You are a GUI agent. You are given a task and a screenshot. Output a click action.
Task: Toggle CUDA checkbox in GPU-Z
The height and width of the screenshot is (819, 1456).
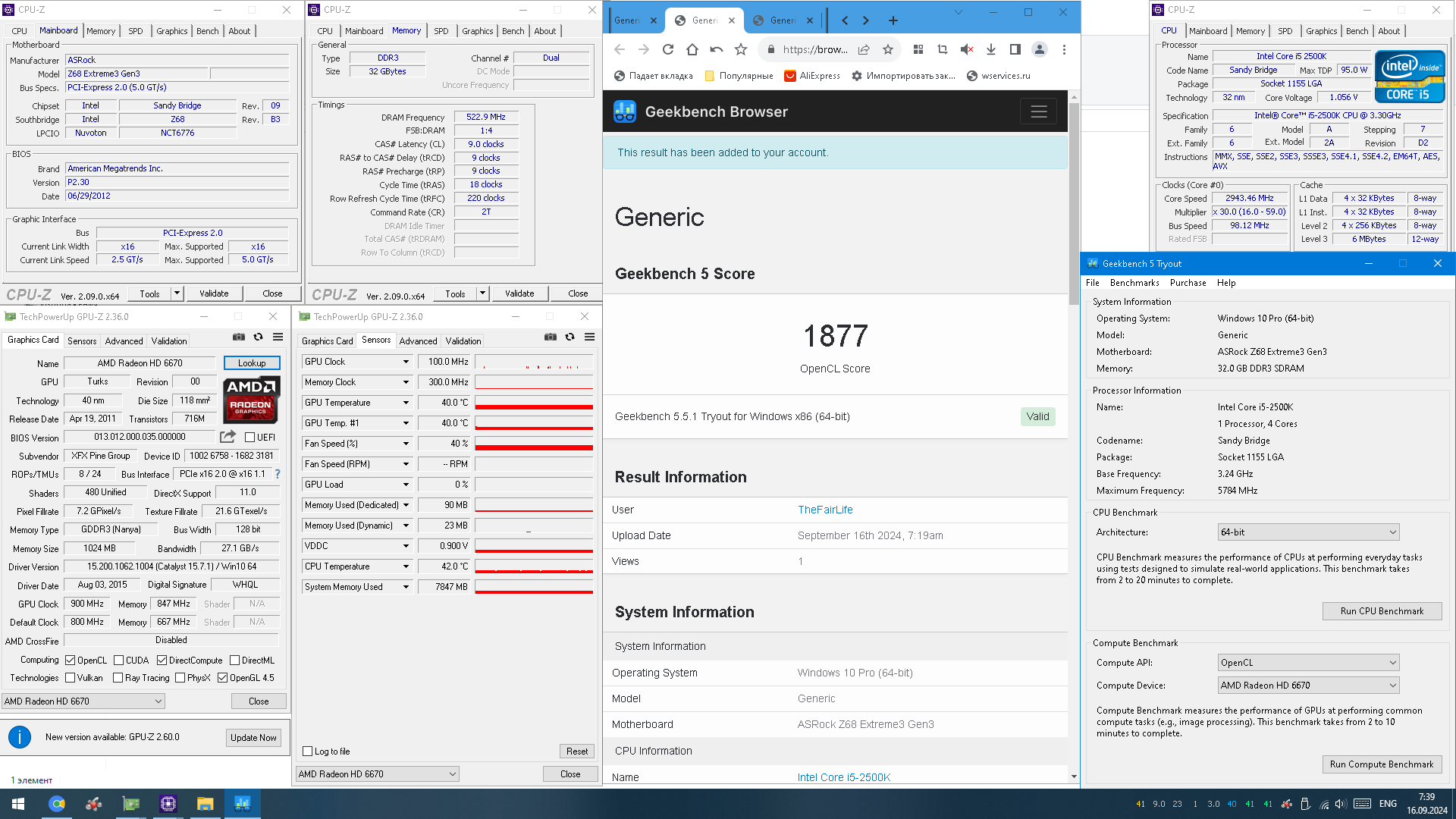click(x=118, y=661)
